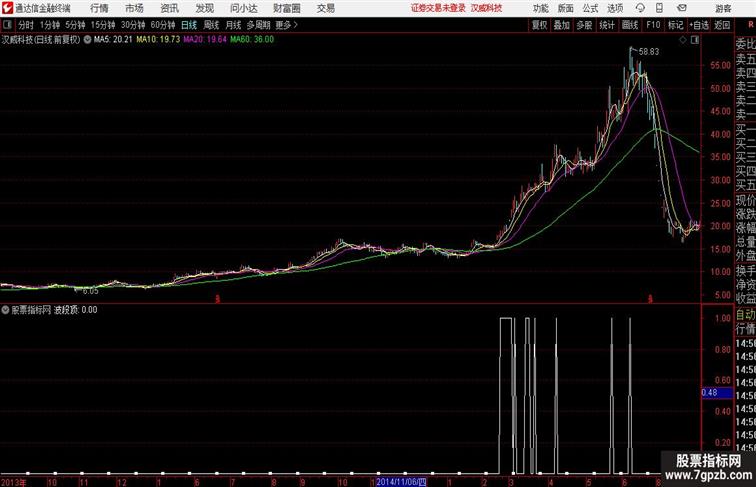Click the diamond icon at chart top right
The image size is (756, 487).
pos(683,40)
